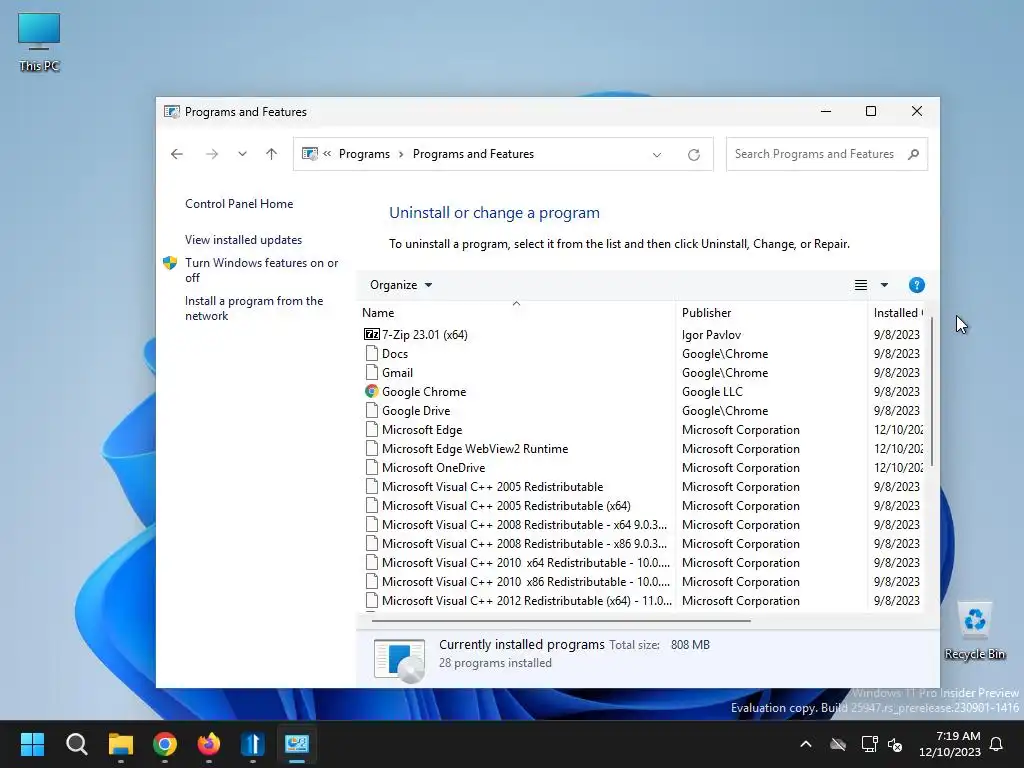
Task: Click Programs in the breadcrumb path
Action: pyautogui.click(x=364, y=154)
